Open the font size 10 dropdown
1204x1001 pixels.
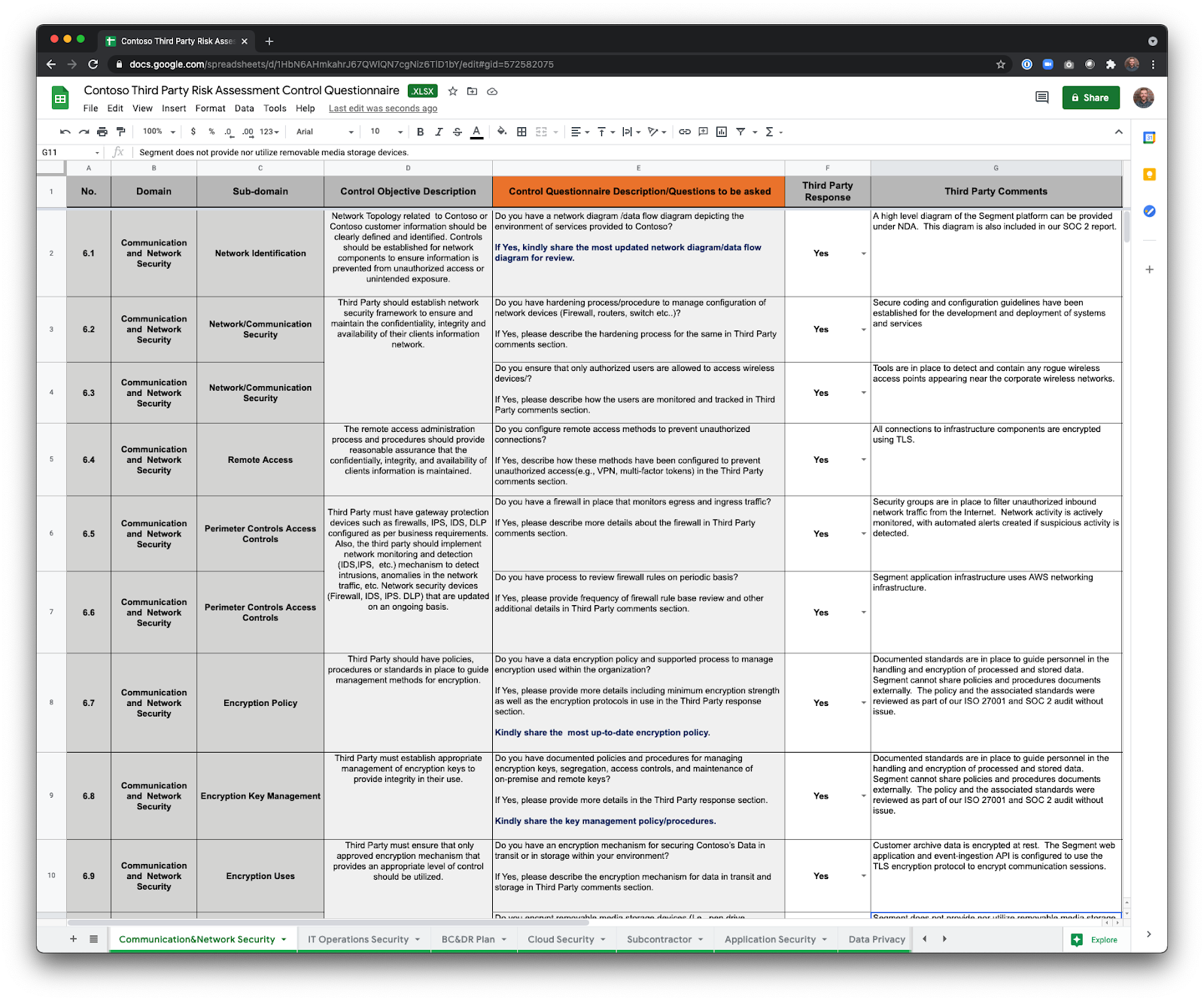click(x=386, y=132)
